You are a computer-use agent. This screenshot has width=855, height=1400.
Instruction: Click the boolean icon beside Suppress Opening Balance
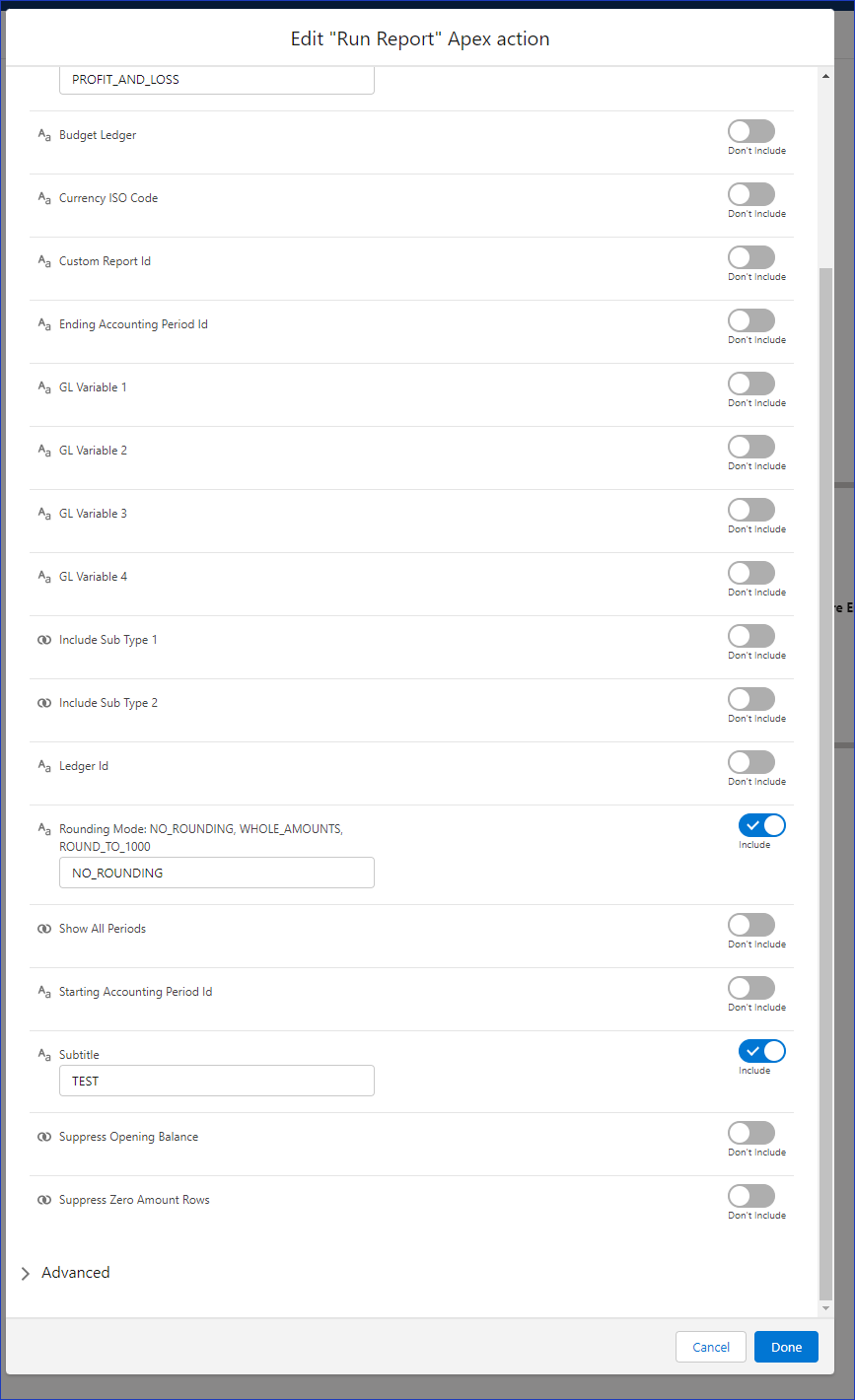pos(44,1137)
